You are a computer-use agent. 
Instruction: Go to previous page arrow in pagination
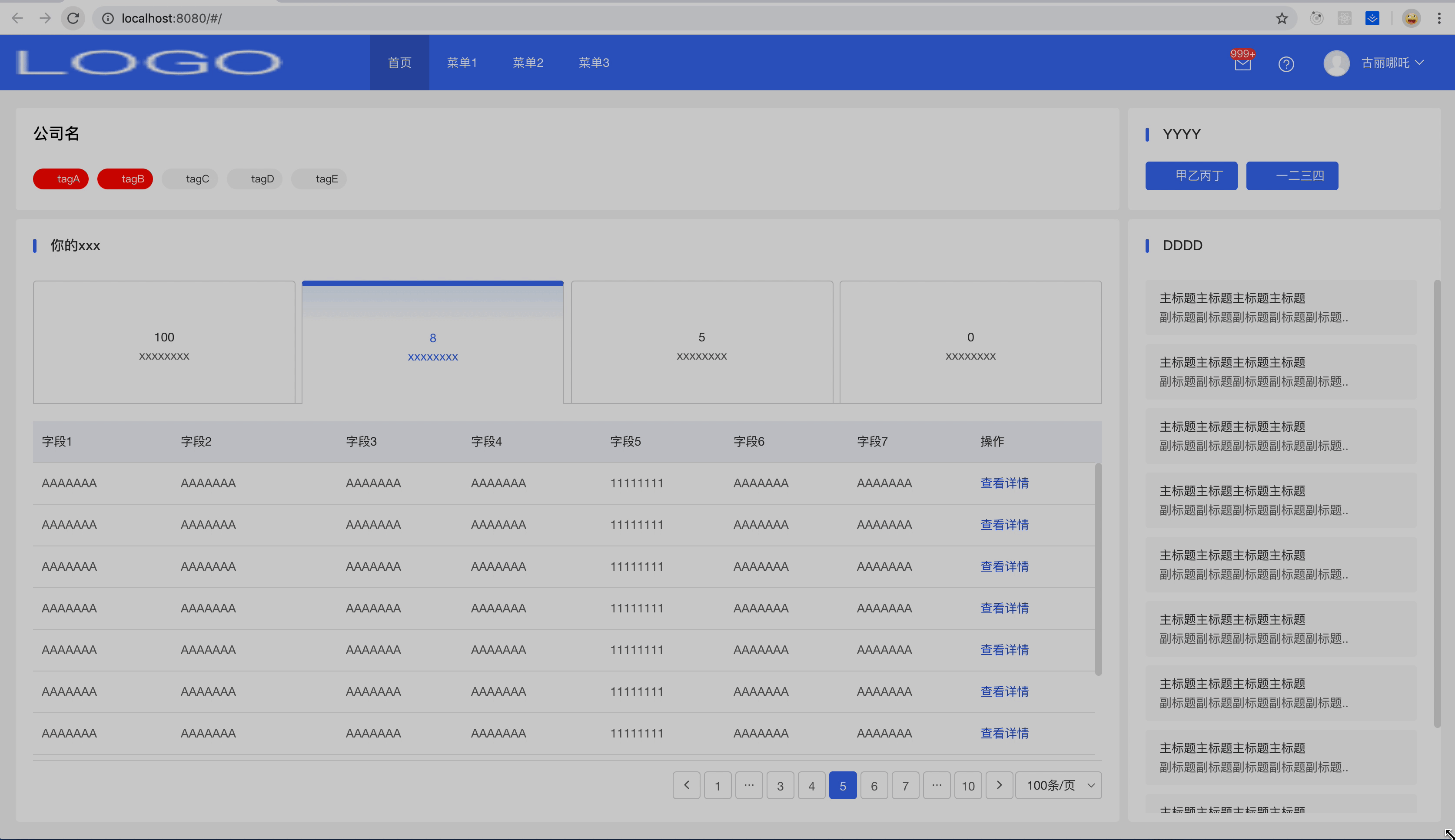686,785
